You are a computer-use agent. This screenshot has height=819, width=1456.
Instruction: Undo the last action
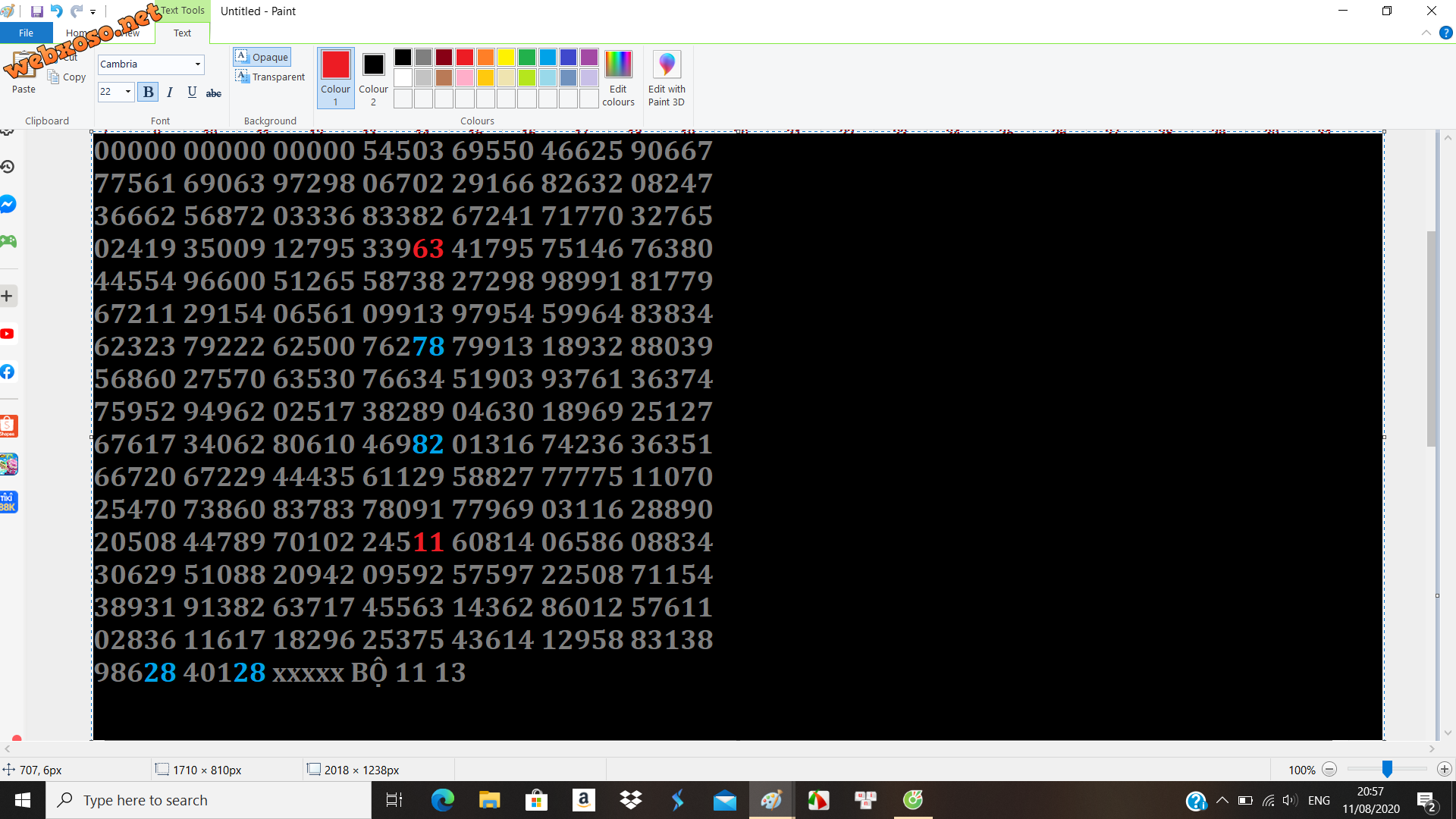56,11
